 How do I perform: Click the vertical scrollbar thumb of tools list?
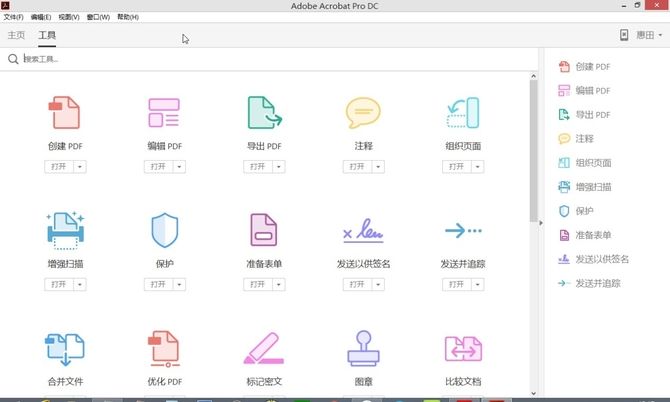click(533, 151)
